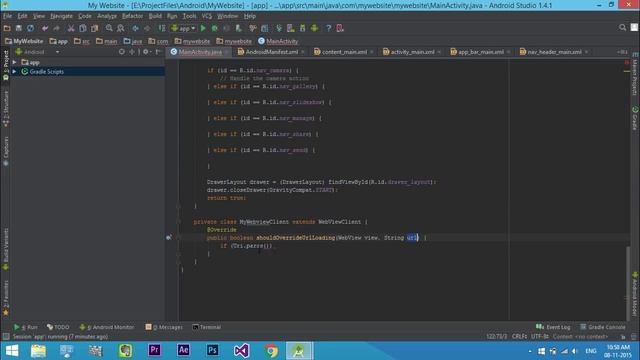Click the UTF-8 encoding status item
This screenshot has width=640, height=360.
click(540, 337)
